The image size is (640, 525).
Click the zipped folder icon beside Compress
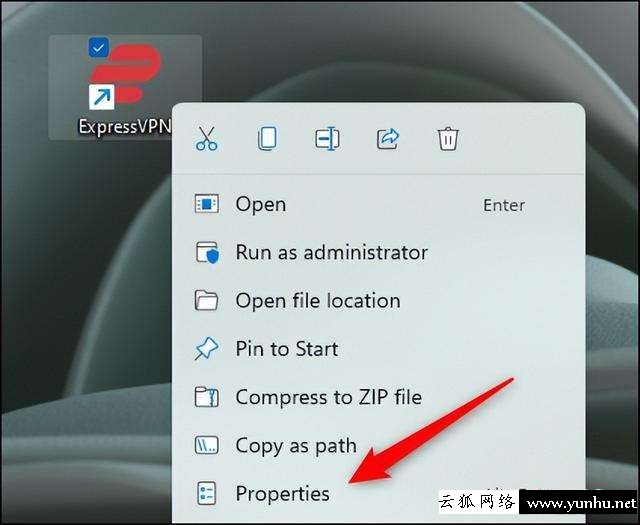[x=207, y=397]
